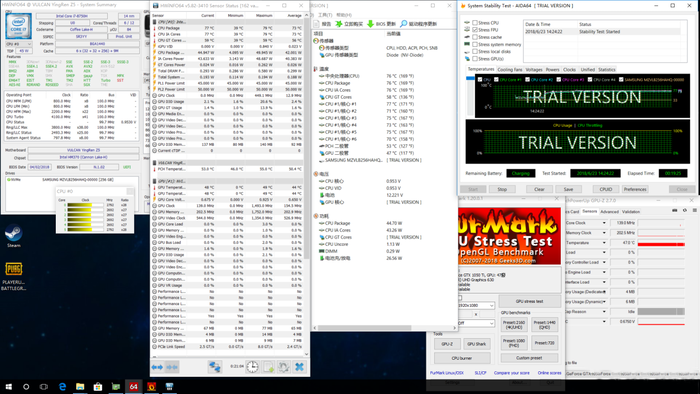Switch to Voltages tab in AIDA64
This screenshot has width=700, height=394.
coord(534,70)
